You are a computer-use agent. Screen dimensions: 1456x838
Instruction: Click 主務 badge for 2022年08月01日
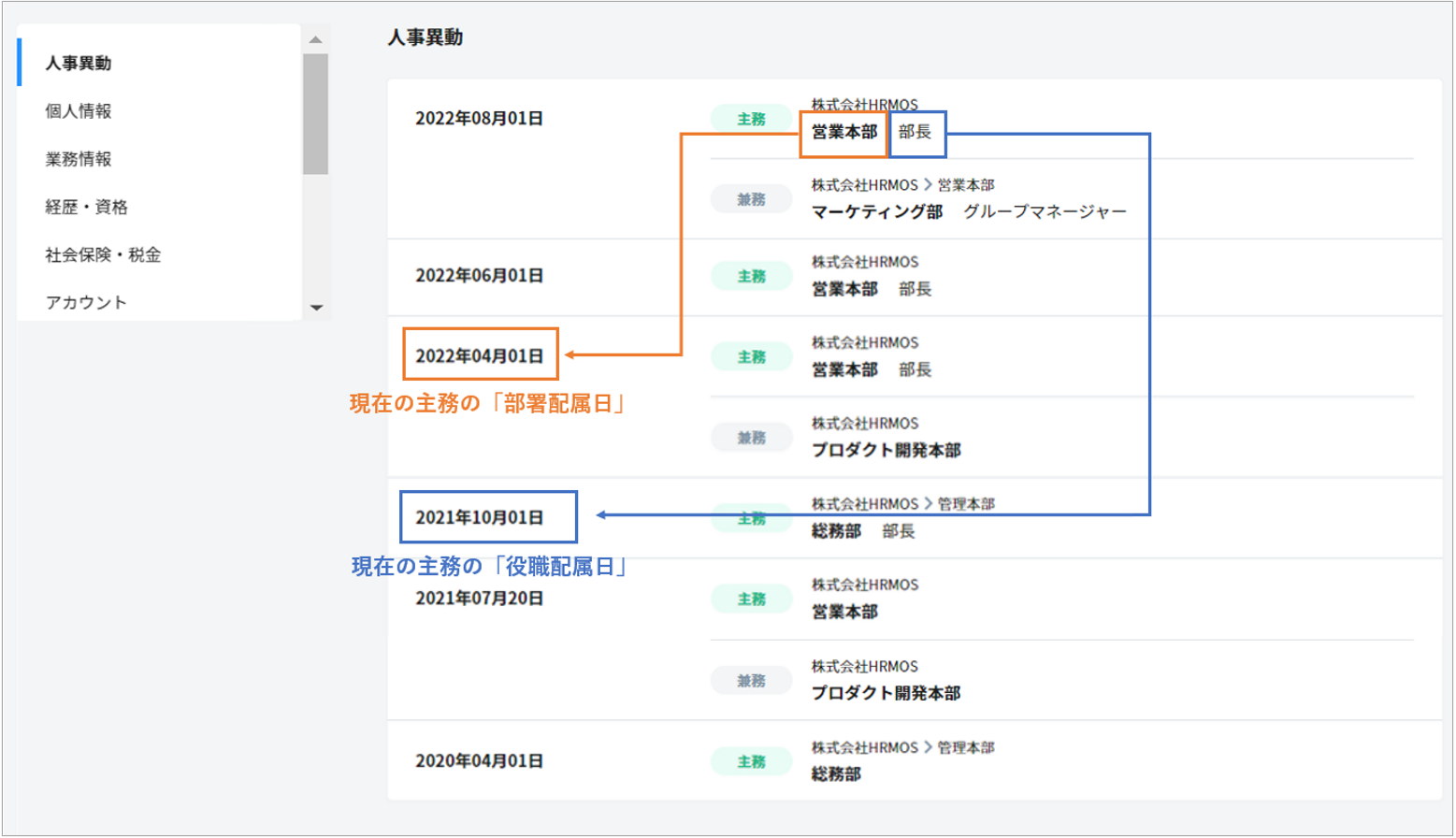[751, 119]
